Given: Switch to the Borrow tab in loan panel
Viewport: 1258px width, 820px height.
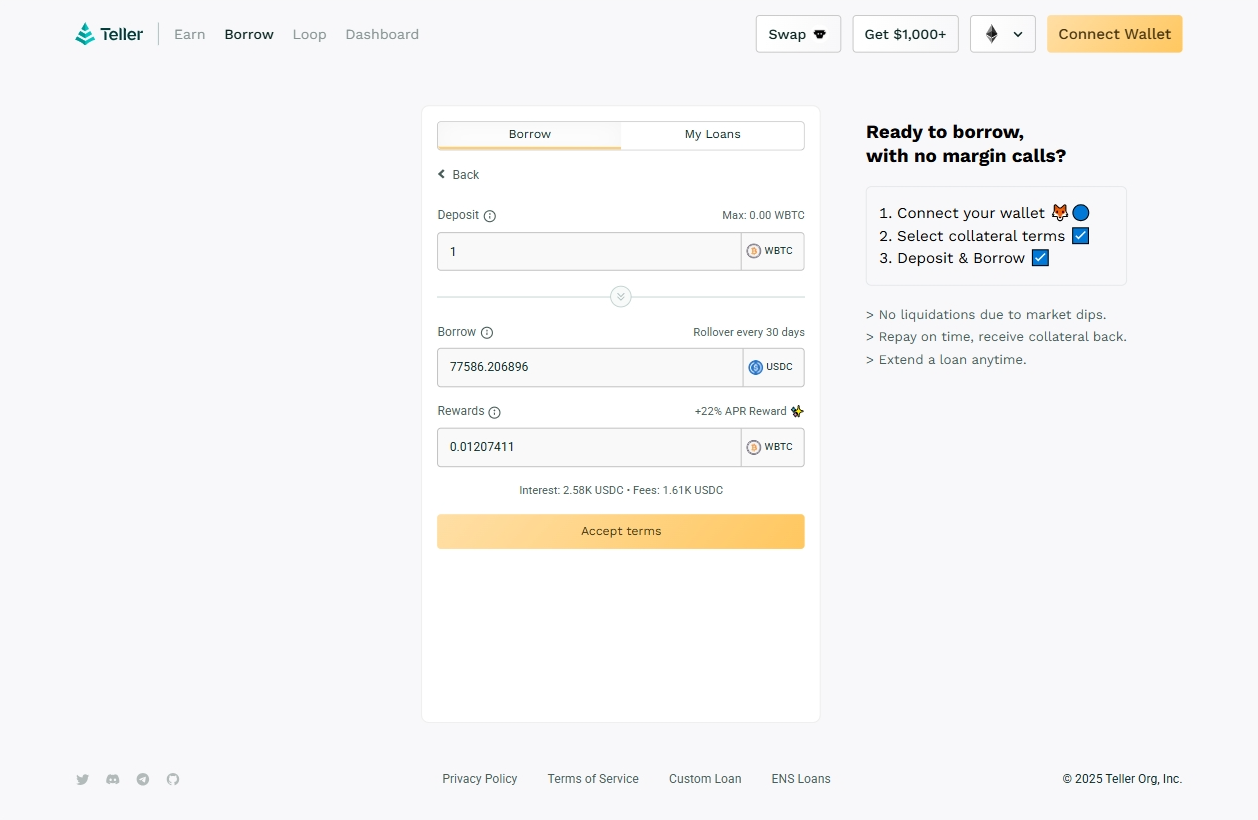Looking at the screenshot, I should pyautogui.click(x=529, y=135).
